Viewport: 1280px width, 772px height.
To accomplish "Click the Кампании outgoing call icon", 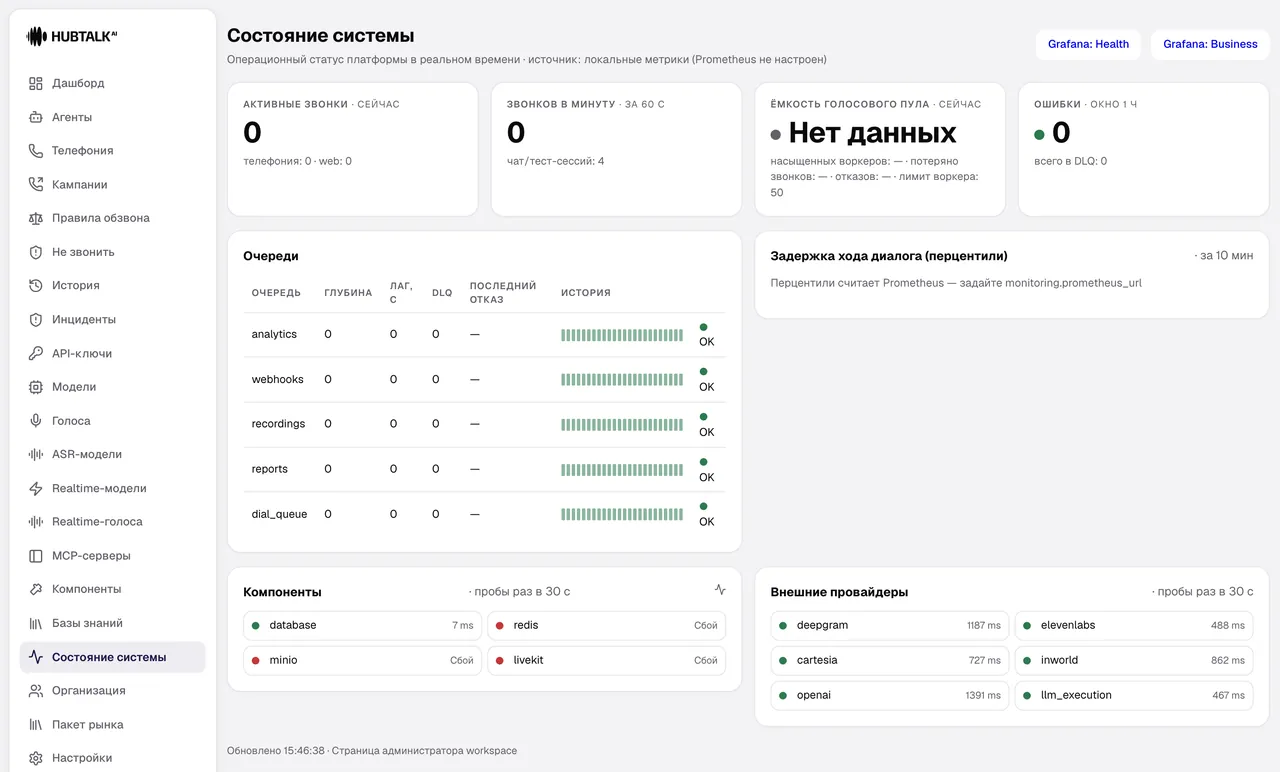I will click(x=36, y=185).
